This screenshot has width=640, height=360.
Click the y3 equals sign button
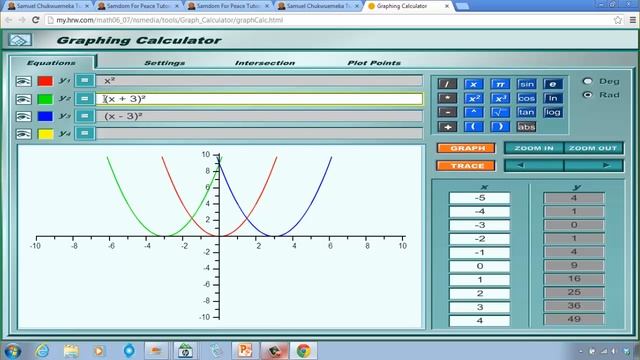click(x=85, y=116)
